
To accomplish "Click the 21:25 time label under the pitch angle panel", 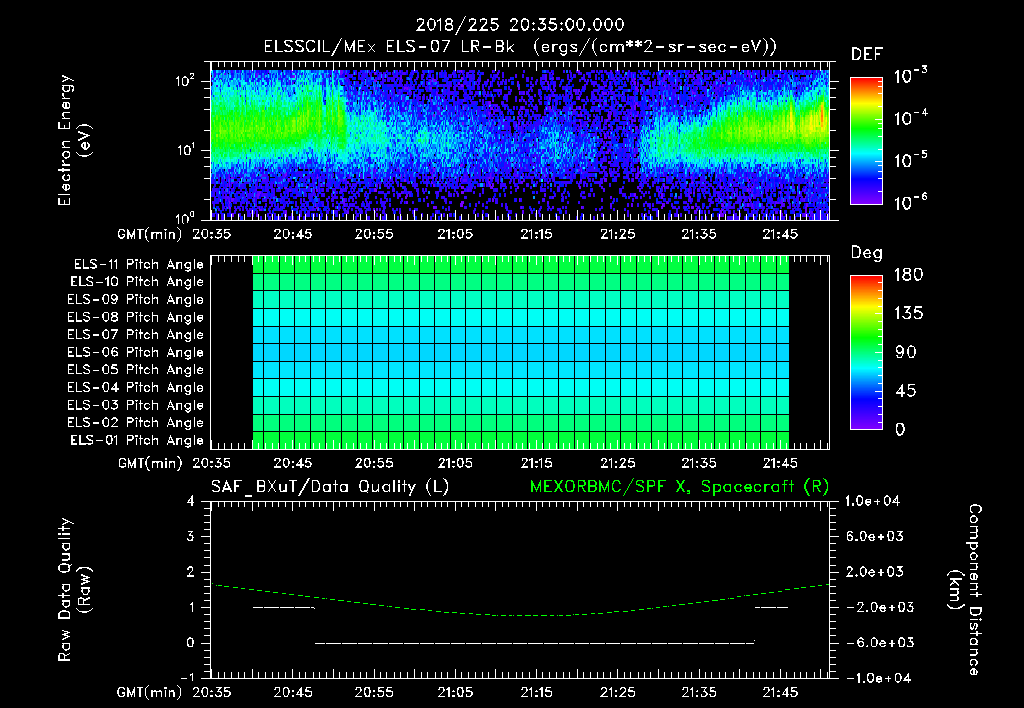I will click(x=618, y=463).
